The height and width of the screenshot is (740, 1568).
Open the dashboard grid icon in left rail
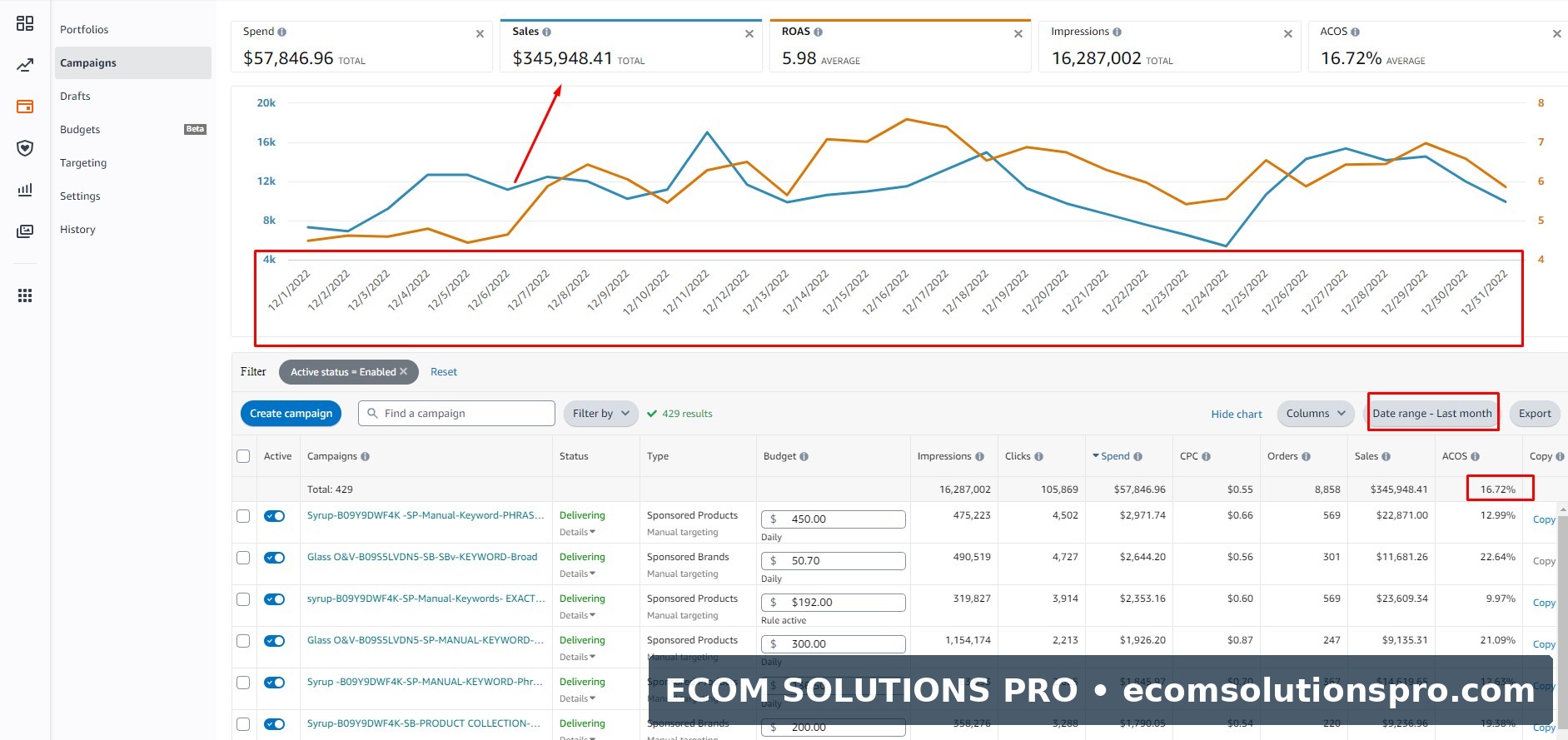25,23
